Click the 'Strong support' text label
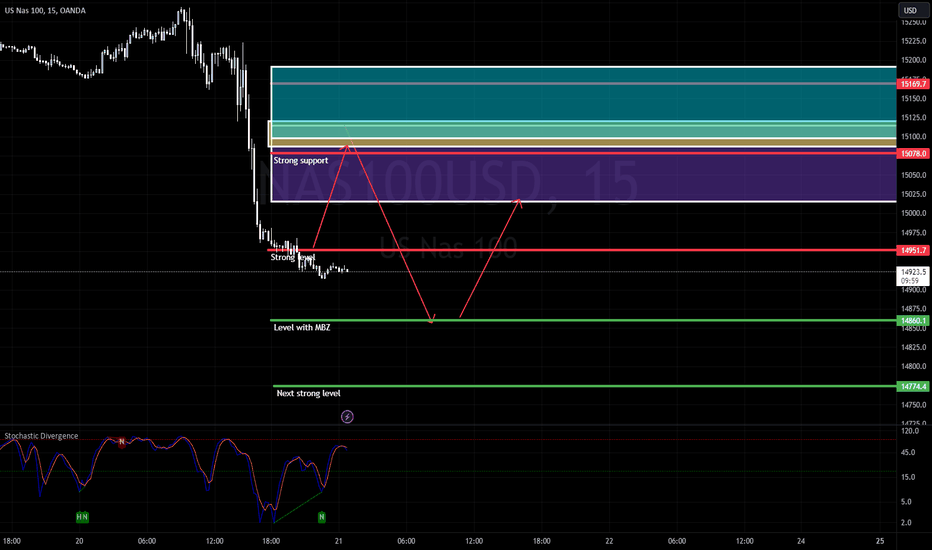Viewport: 932px width, 550px height. [301, 161]
